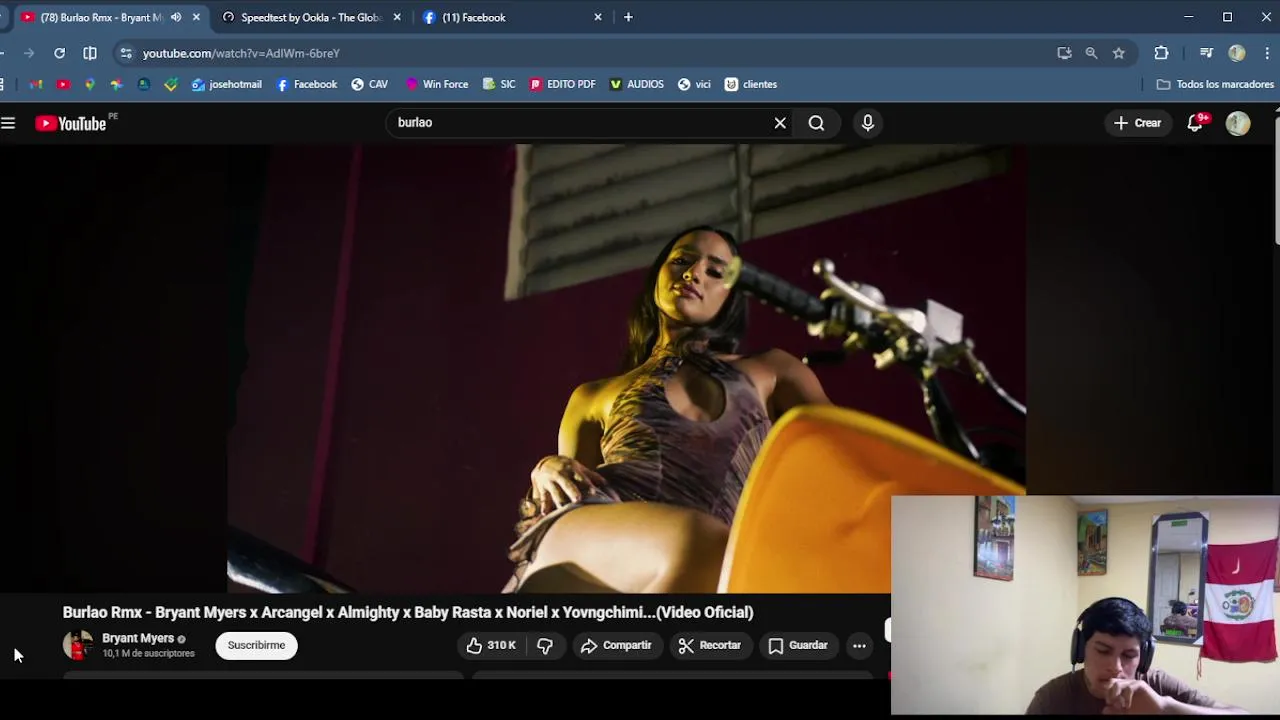
Task: Open the Google Maps bookmark icon
Action: (x=90, y=84)
